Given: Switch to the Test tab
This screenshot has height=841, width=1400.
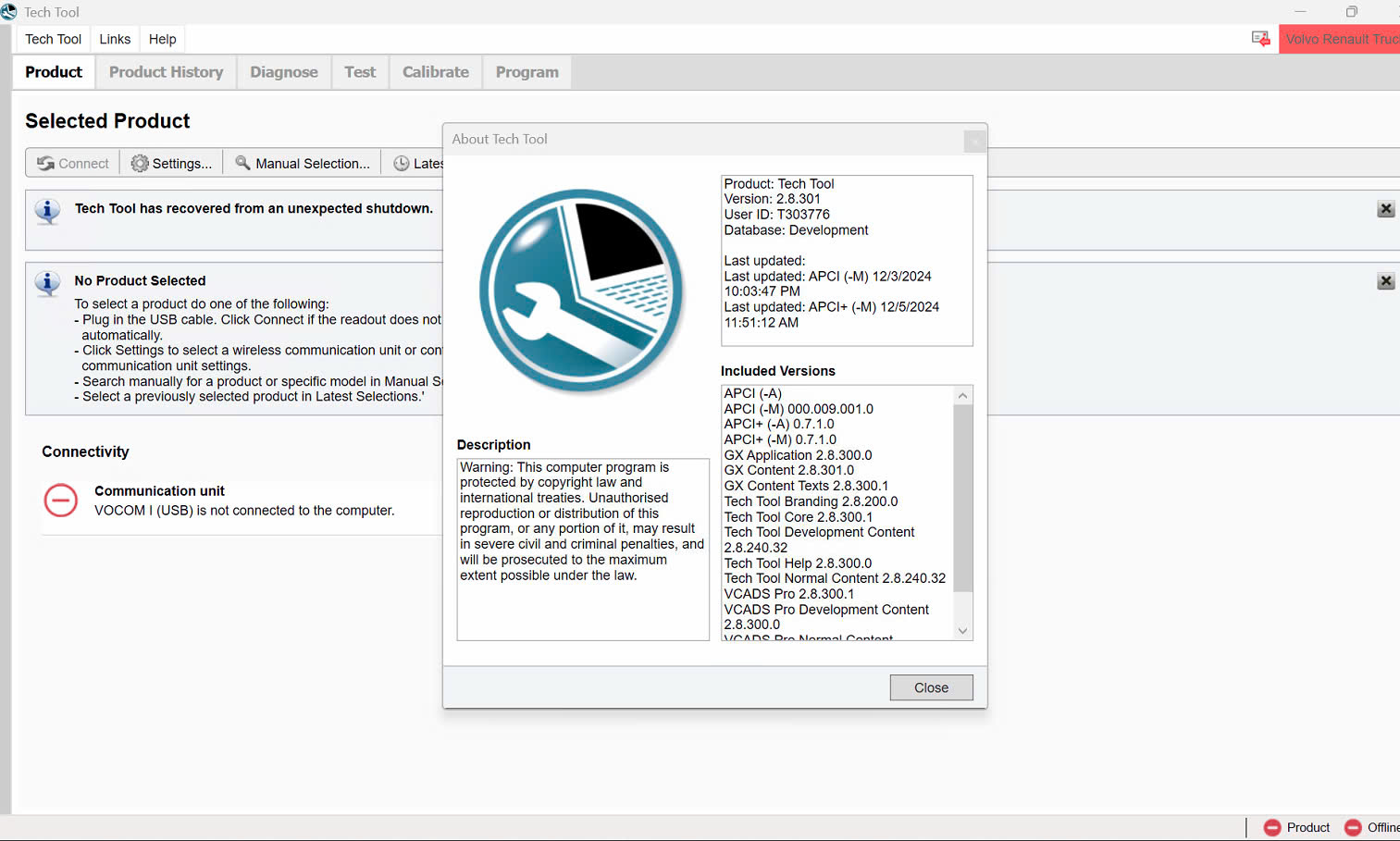Looking at the screenshot, I should click(x=360, y=72).
